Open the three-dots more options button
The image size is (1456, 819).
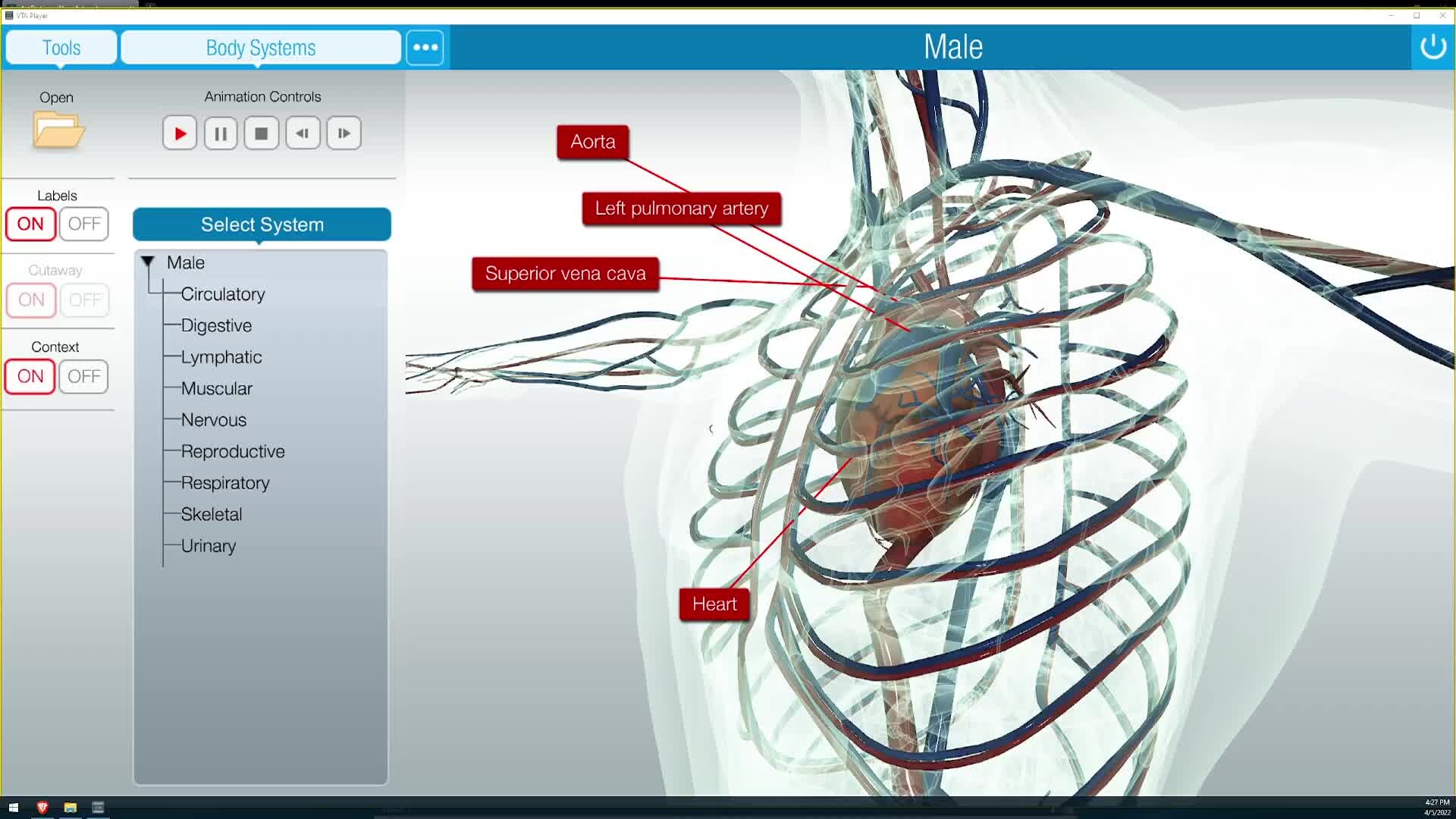[x=425, y=47]
